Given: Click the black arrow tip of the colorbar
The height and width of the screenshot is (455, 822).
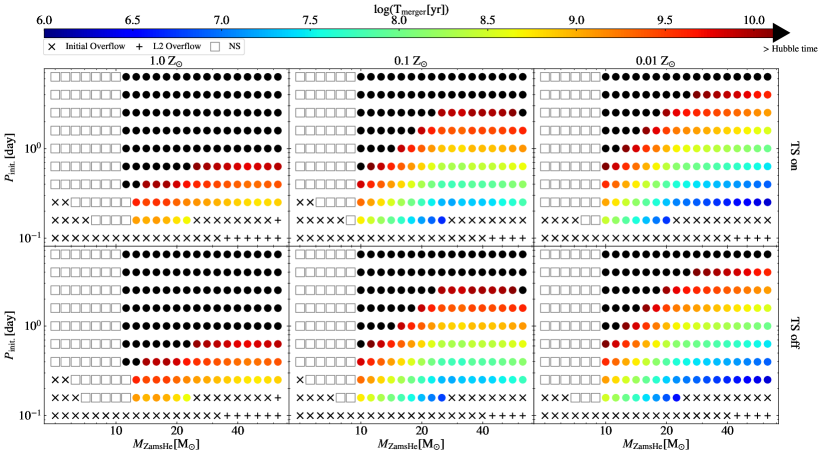Looking at the screenshot, I should (x=781, y=33).
